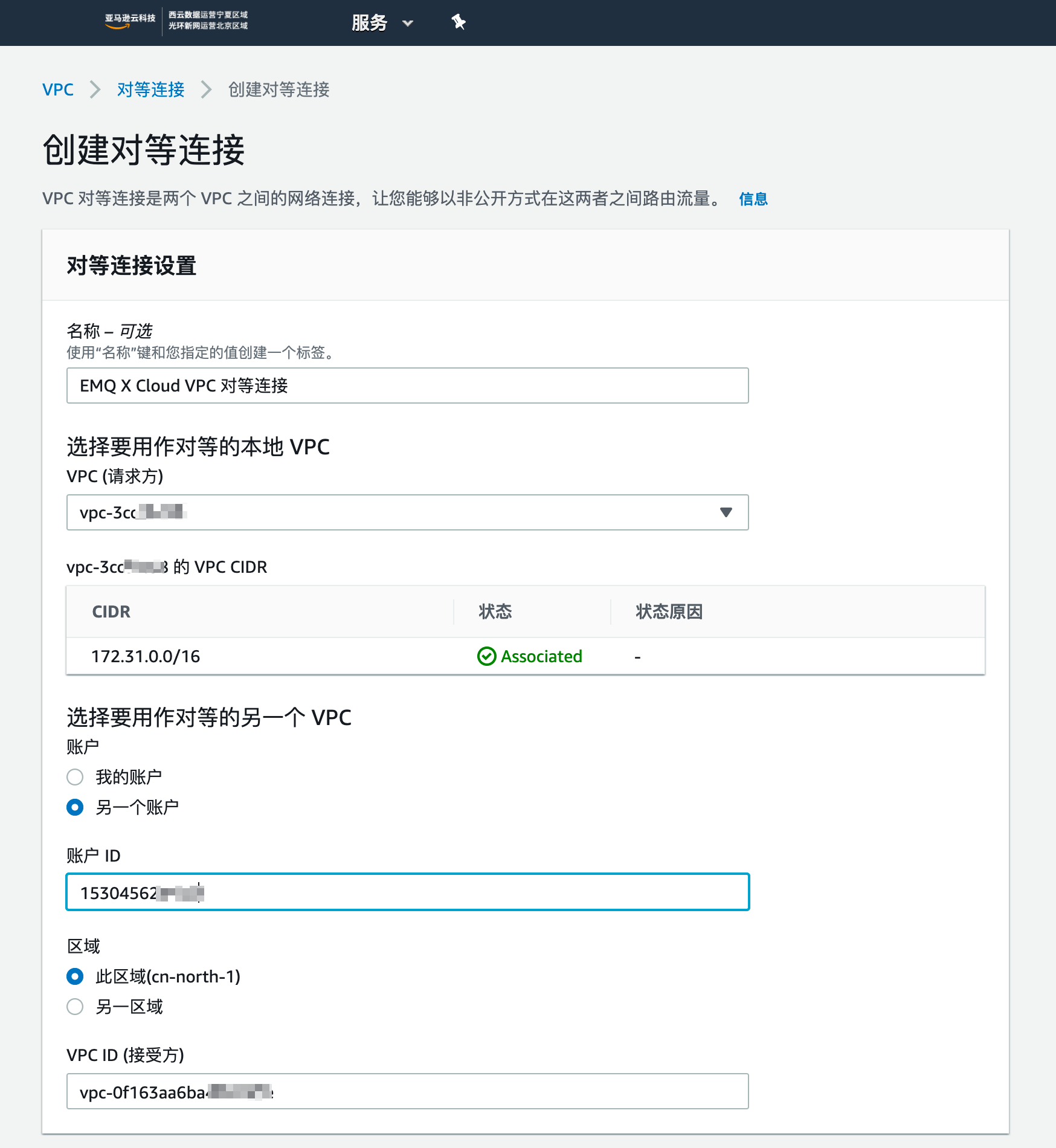
Task: Open the 对等连接 breadcrumb link
Action: point(150,89)
